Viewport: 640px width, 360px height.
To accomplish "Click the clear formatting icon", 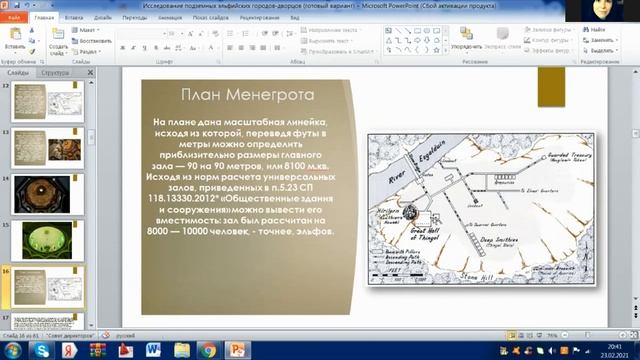I will click(216, 34).
